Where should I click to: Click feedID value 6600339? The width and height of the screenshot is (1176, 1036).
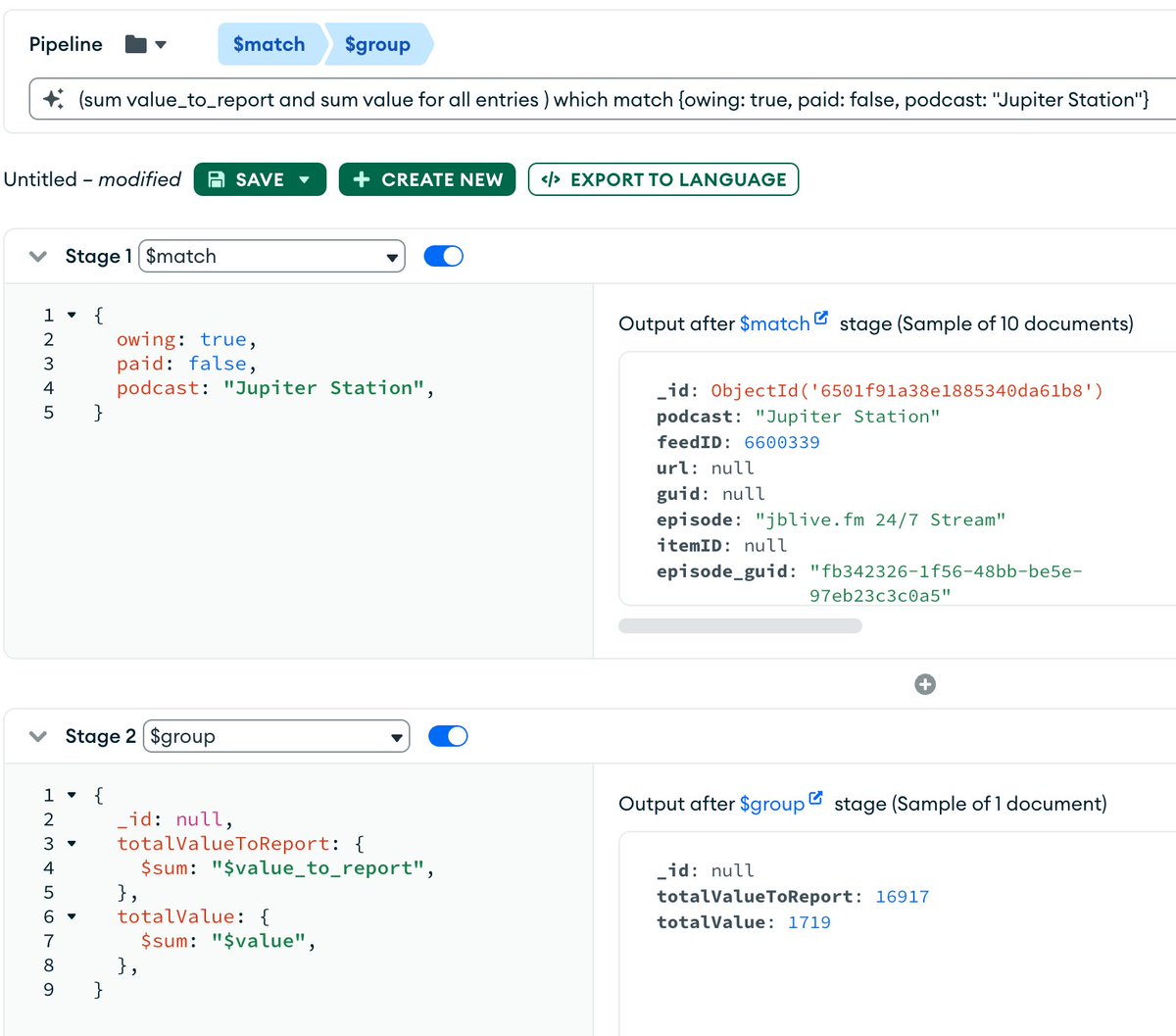782,442
